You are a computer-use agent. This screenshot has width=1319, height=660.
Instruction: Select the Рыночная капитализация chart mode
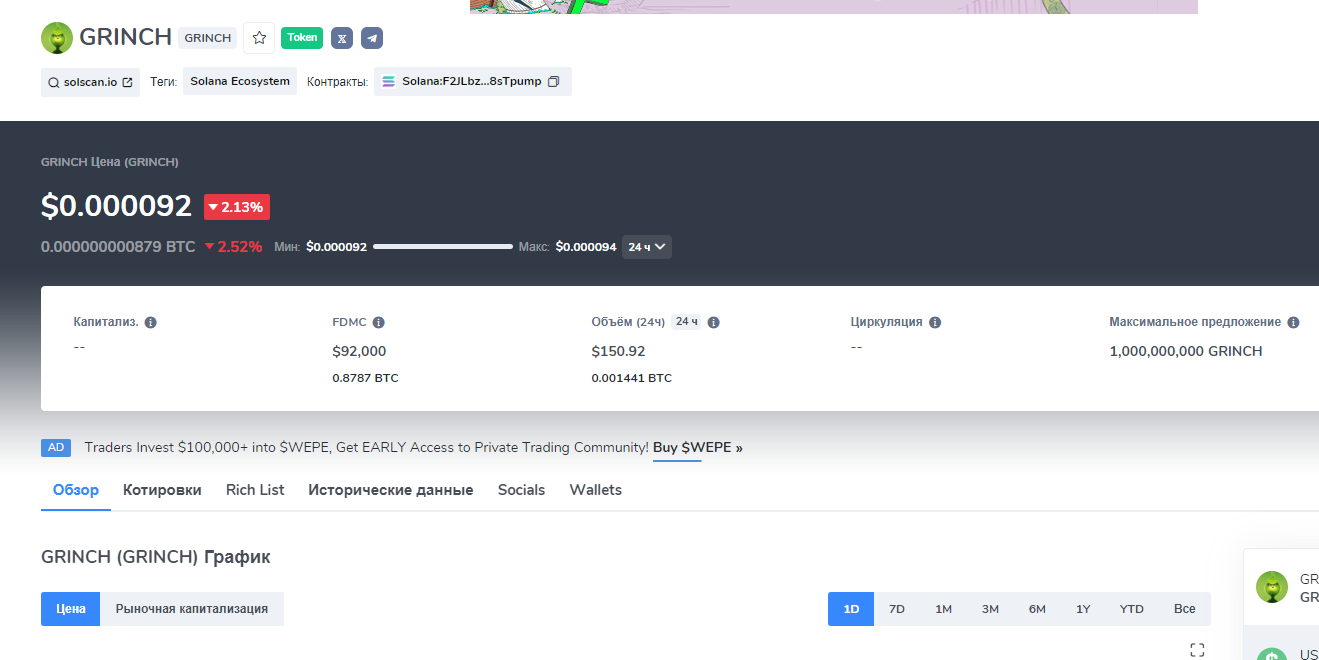(192, 609)
